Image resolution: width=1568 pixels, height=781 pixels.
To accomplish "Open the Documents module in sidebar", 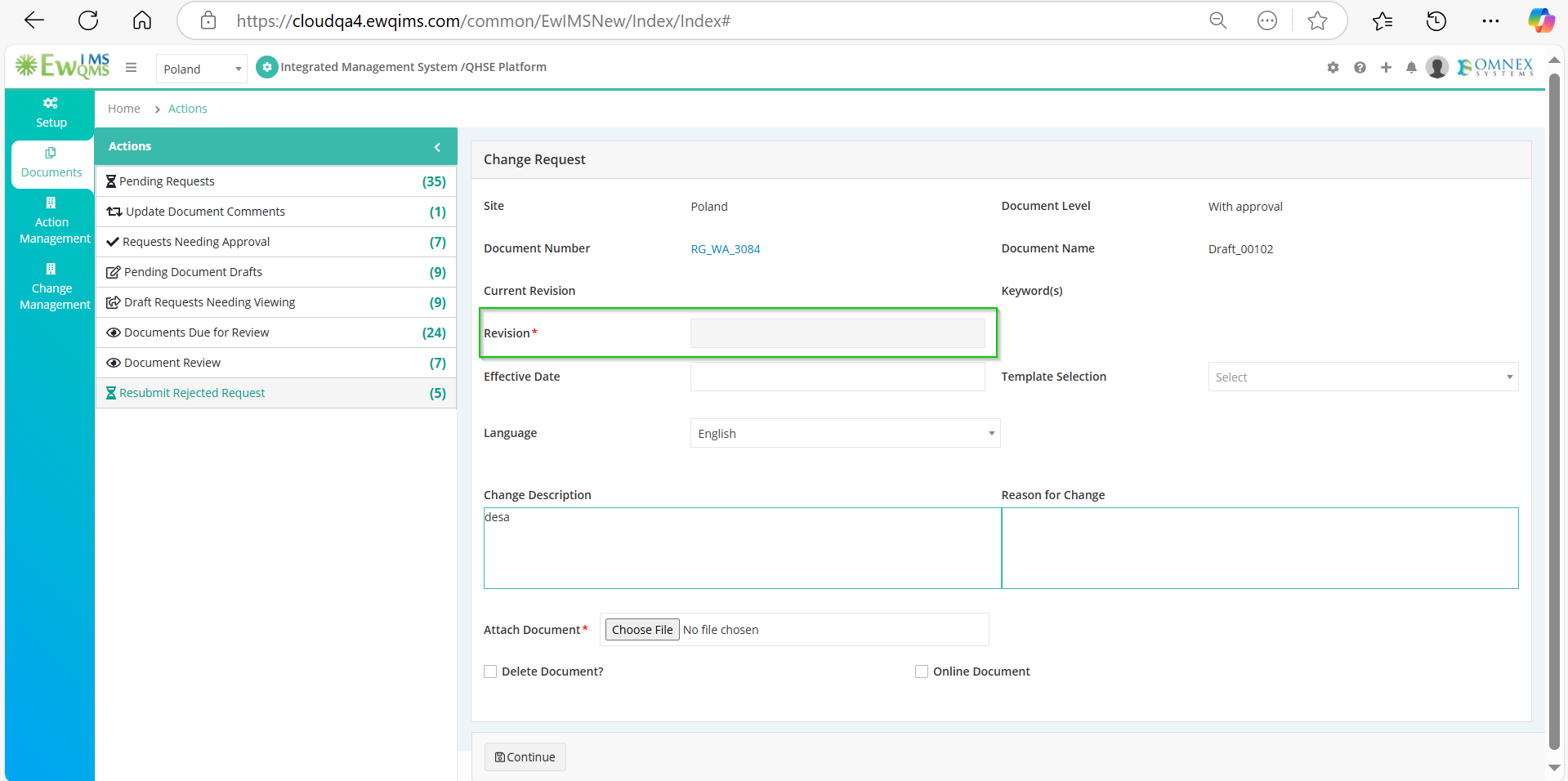I will [51, 163].
